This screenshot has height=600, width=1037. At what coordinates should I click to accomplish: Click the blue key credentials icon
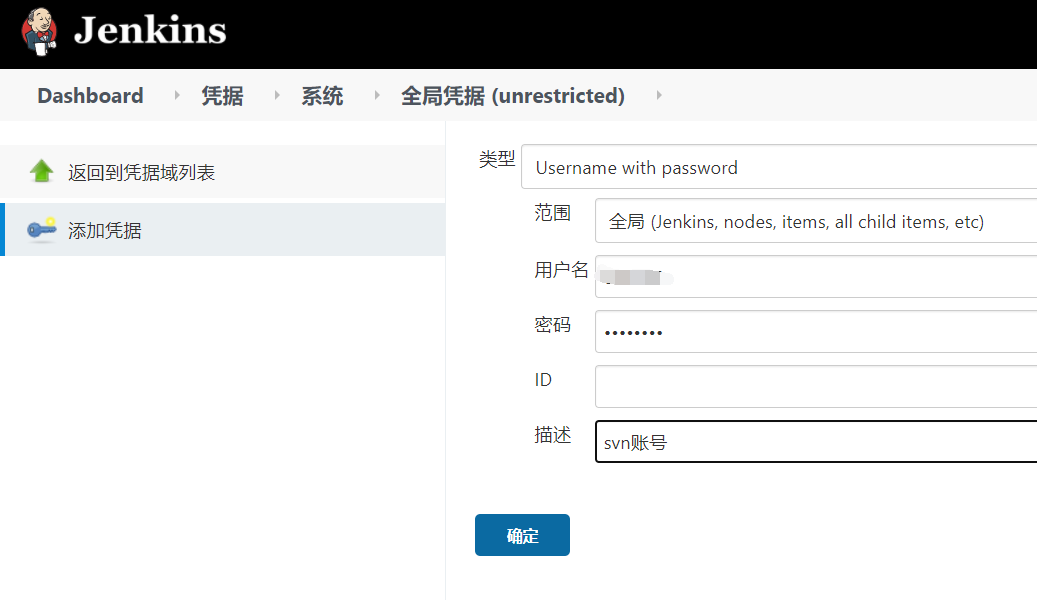(x=42, y=230)
